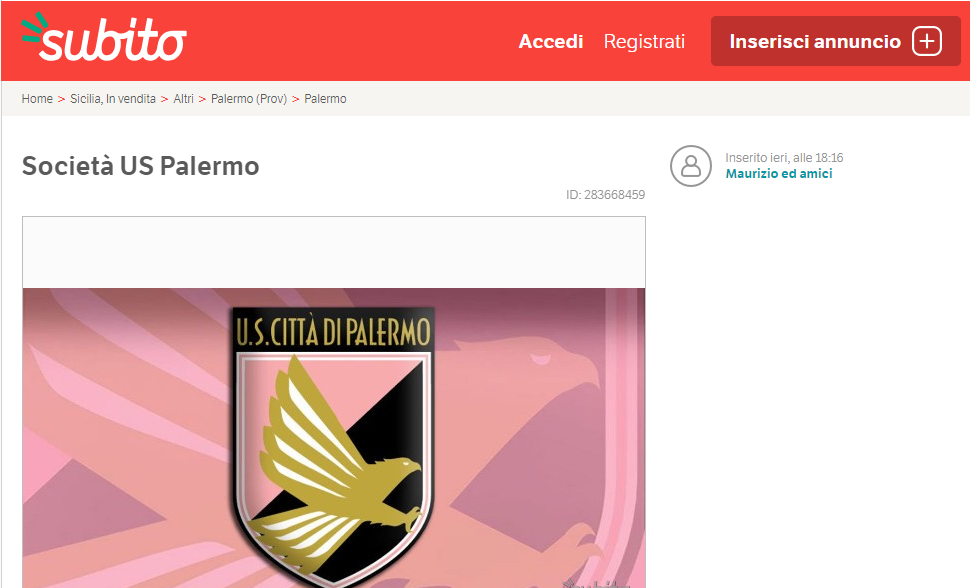
Task: Open Sicilia, In vendita breadcrumb
Action: coord(113,99)
